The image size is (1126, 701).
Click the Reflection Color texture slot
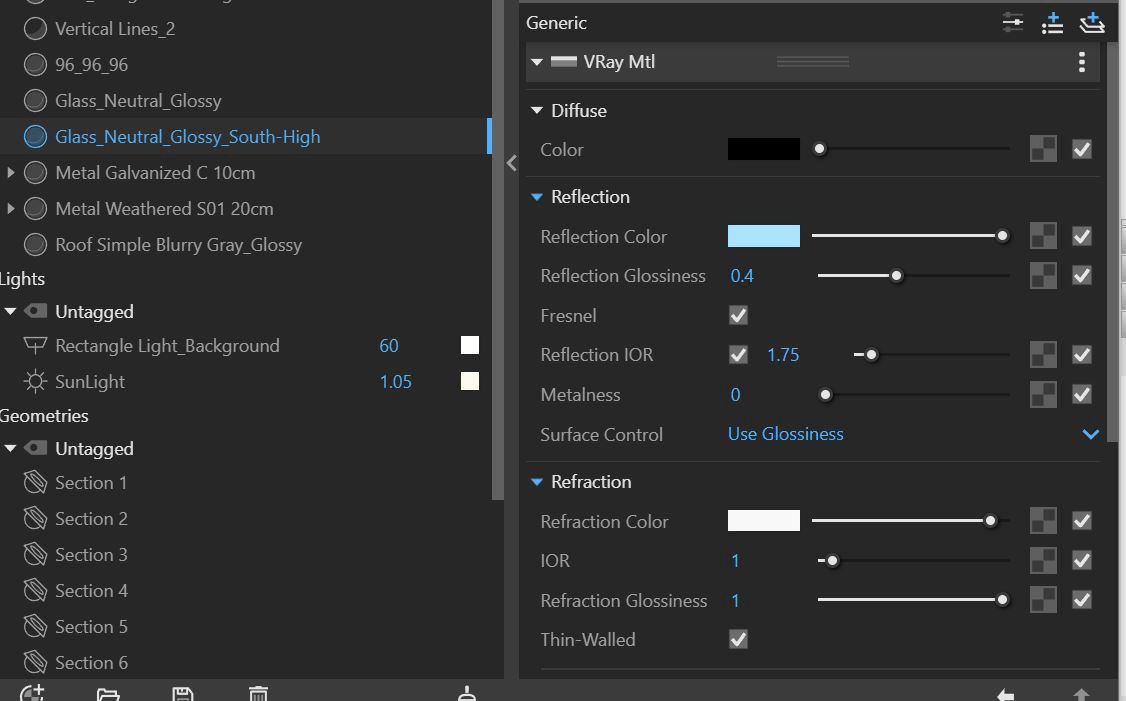coord(1043,236)
